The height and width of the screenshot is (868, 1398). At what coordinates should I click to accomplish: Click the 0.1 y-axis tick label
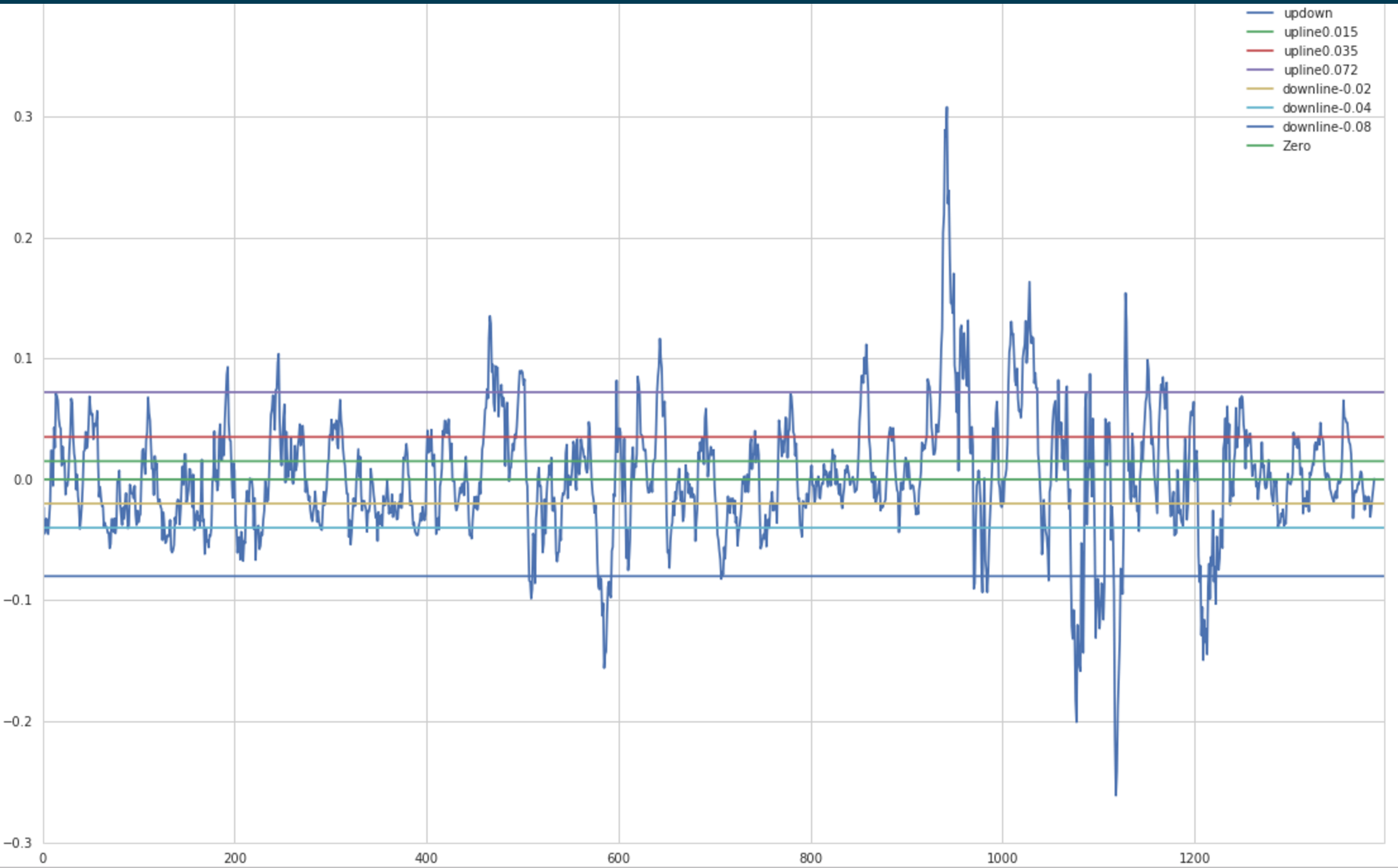tap(23, 359)
